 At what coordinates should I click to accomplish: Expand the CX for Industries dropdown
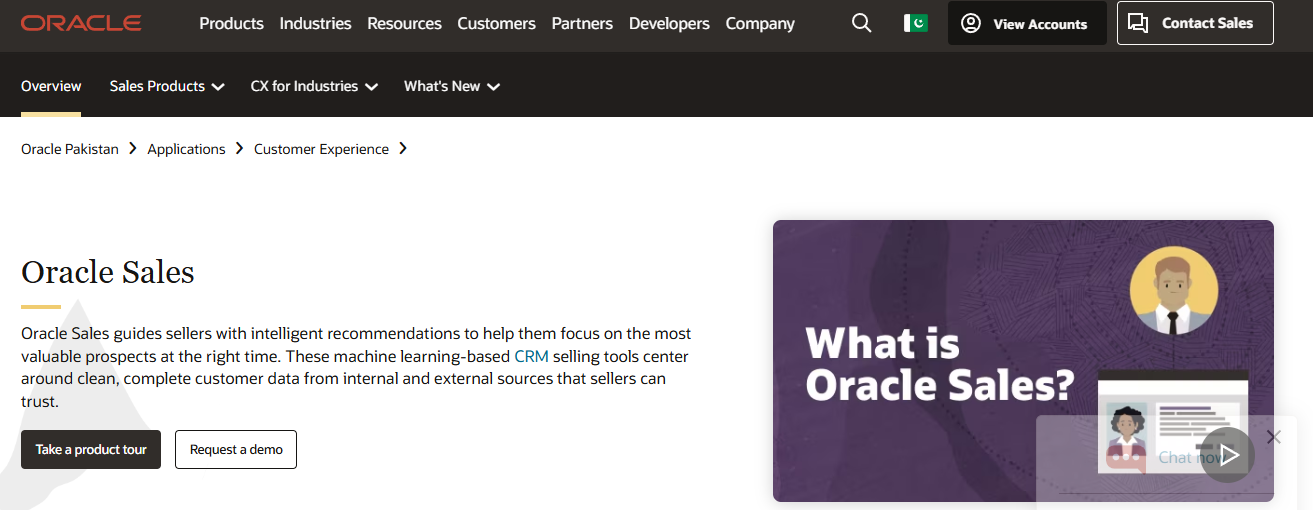314,86
